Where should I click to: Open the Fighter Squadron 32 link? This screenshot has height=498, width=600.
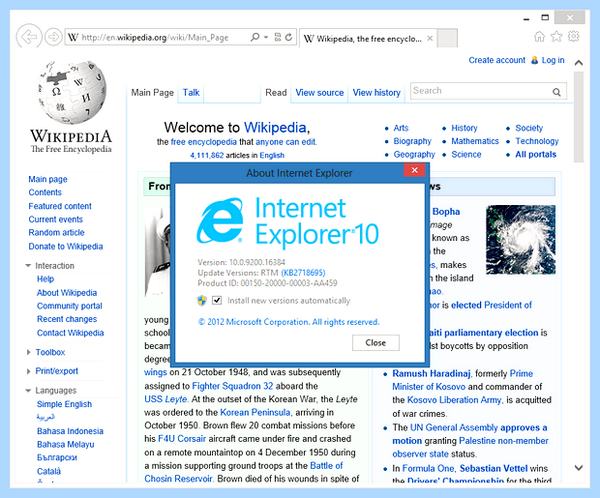coord(233,386)
